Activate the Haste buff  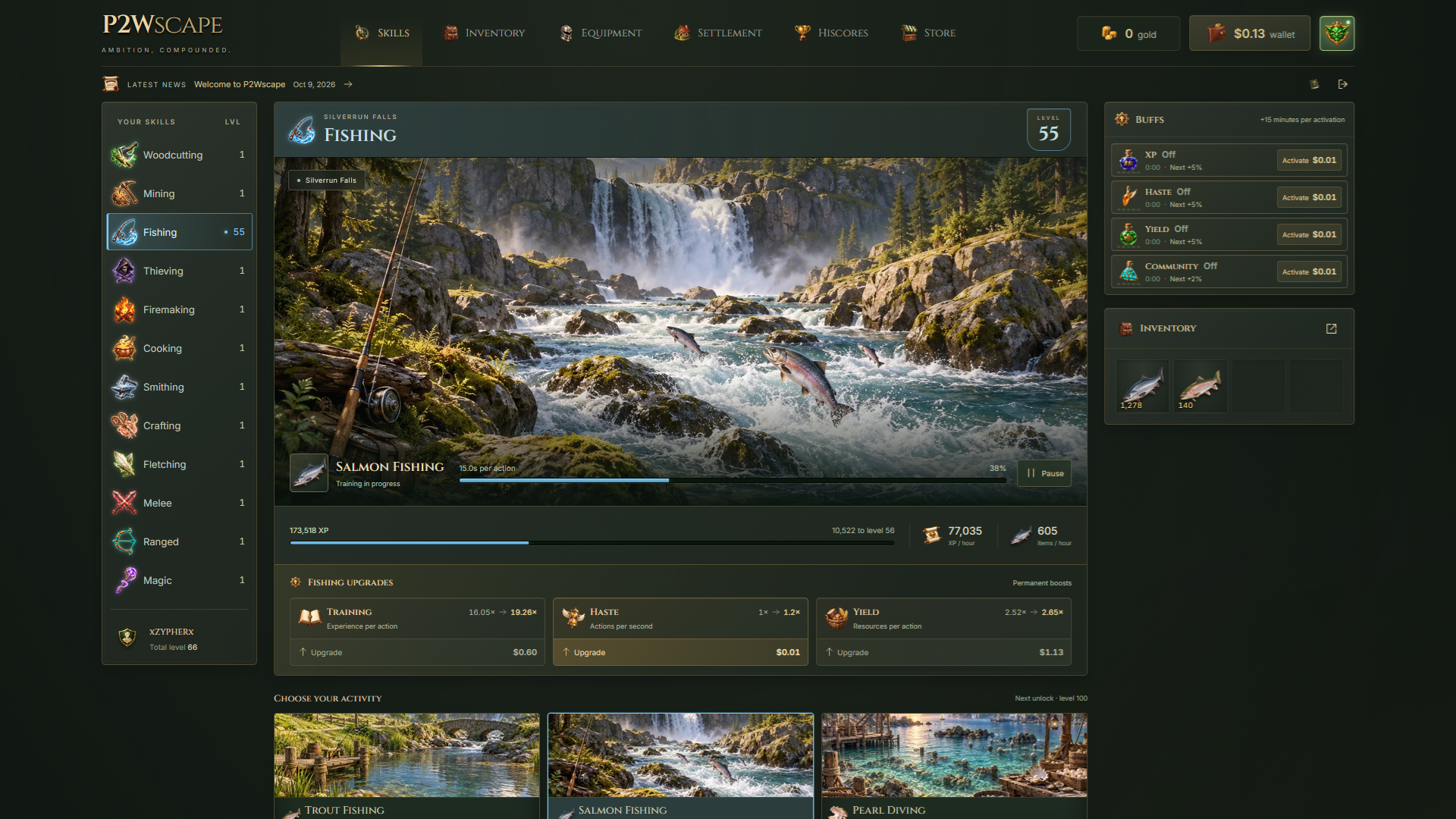coord(1309,197)
